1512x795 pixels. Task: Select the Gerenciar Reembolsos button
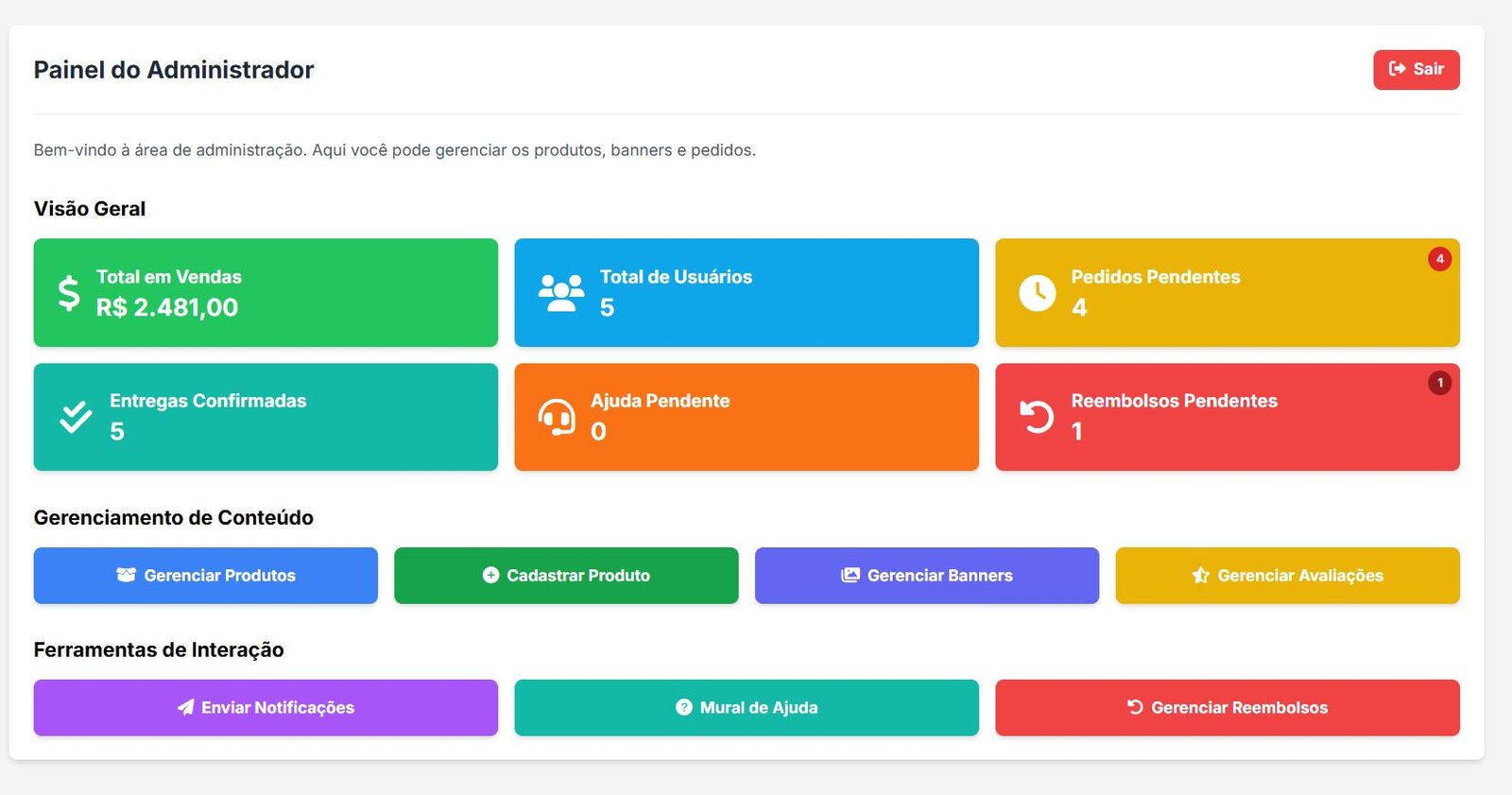click(1227, 708)
